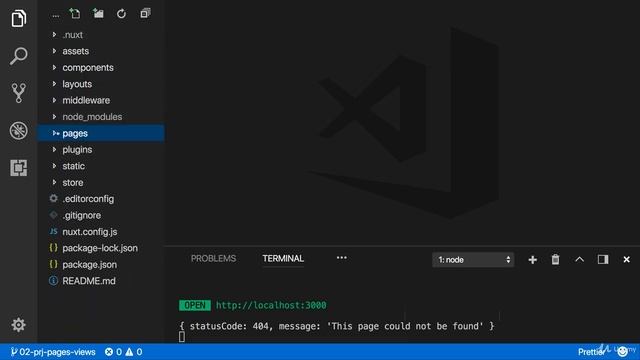Click the .editorconfig gear file icon
Viewport: 640px width, 360px height.
53,198
